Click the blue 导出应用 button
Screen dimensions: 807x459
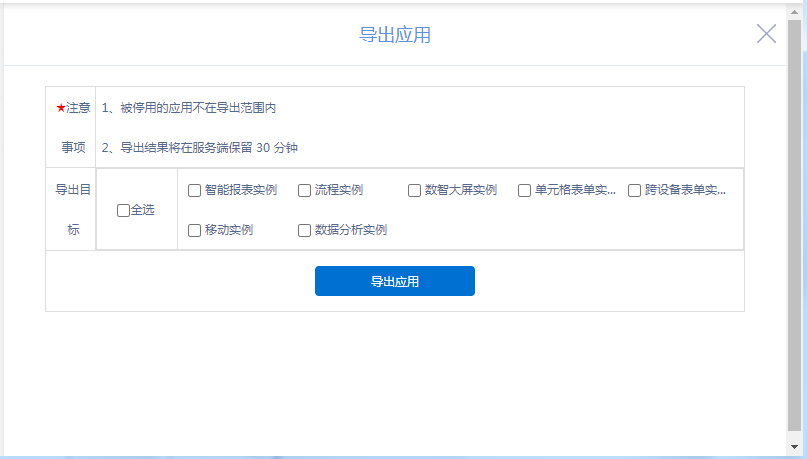[394, 281]
